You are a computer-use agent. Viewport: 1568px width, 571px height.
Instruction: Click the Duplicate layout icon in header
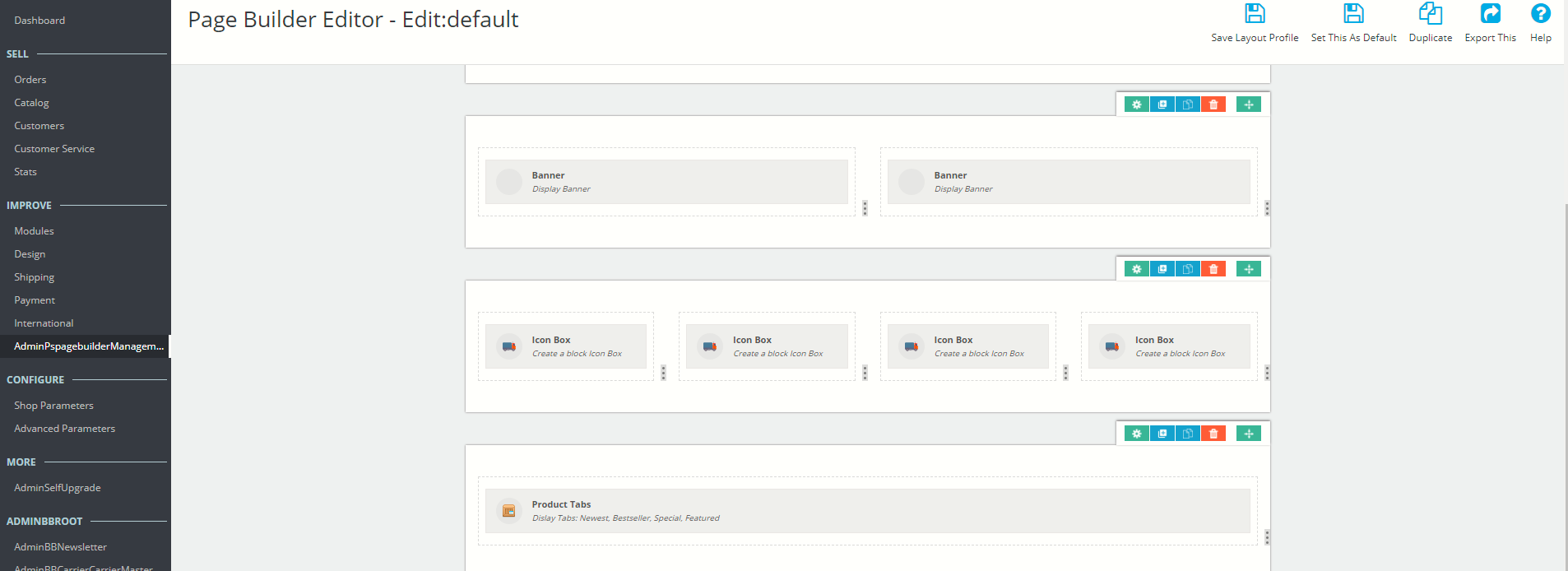click(1430, 14)
